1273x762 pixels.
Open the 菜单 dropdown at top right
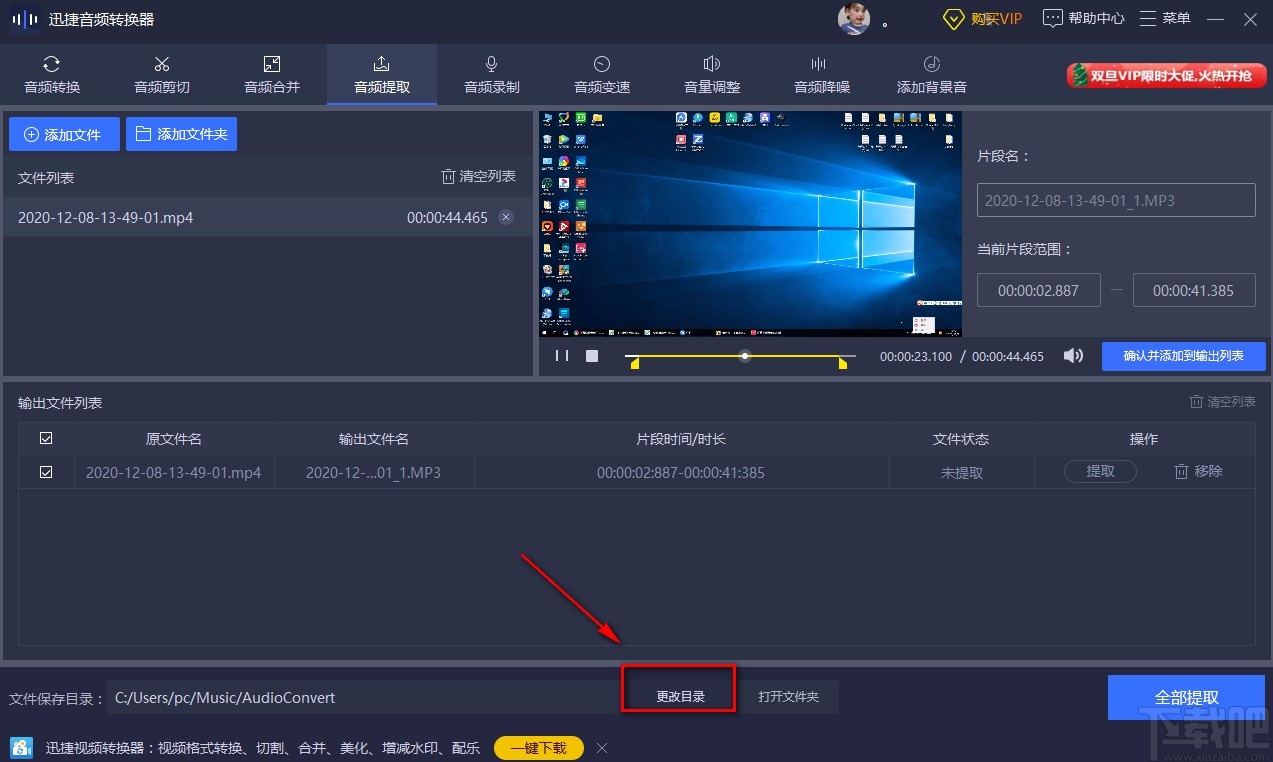click(1164, 18)
